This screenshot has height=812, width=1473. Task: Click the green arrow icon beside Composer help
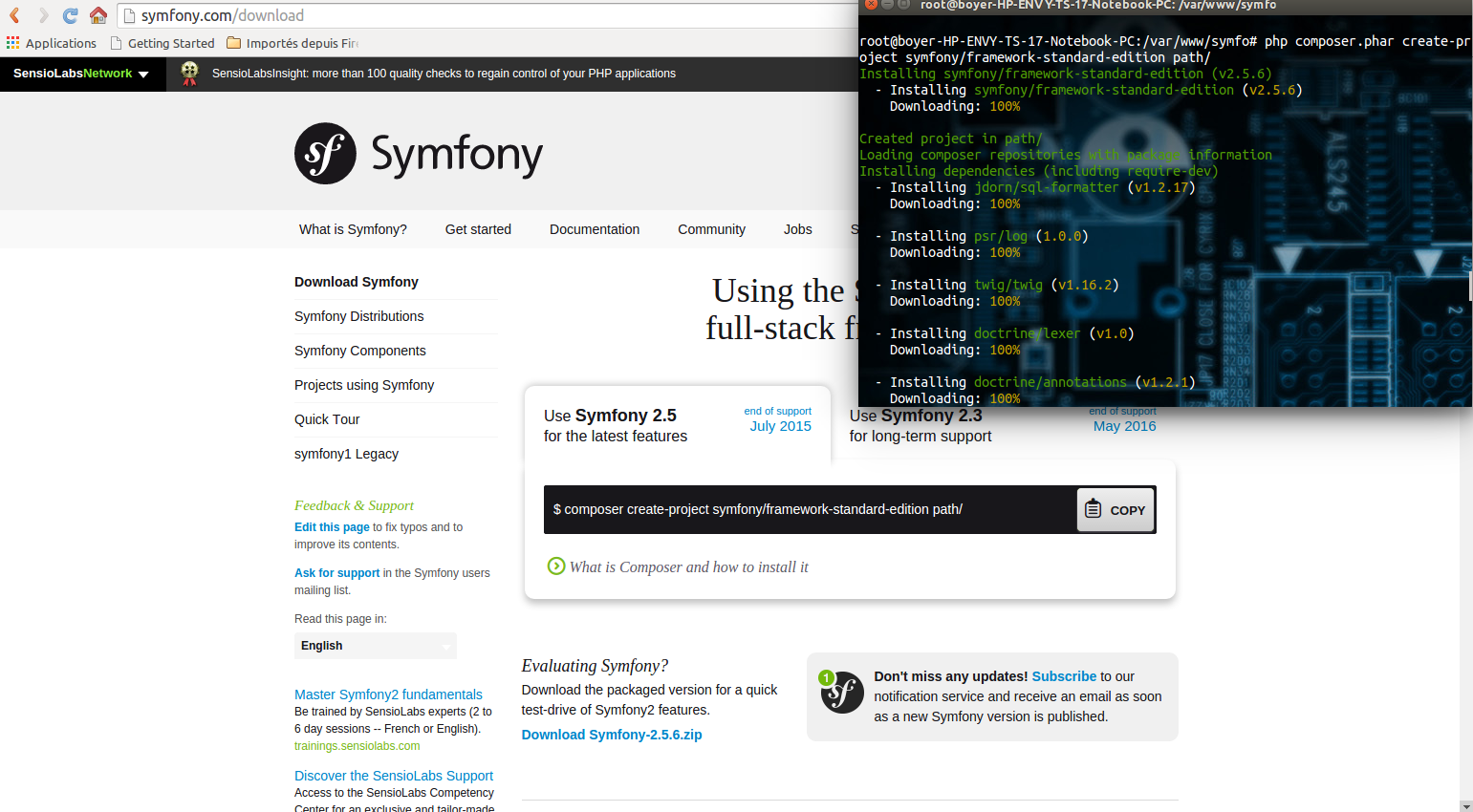tap(556, 566)
